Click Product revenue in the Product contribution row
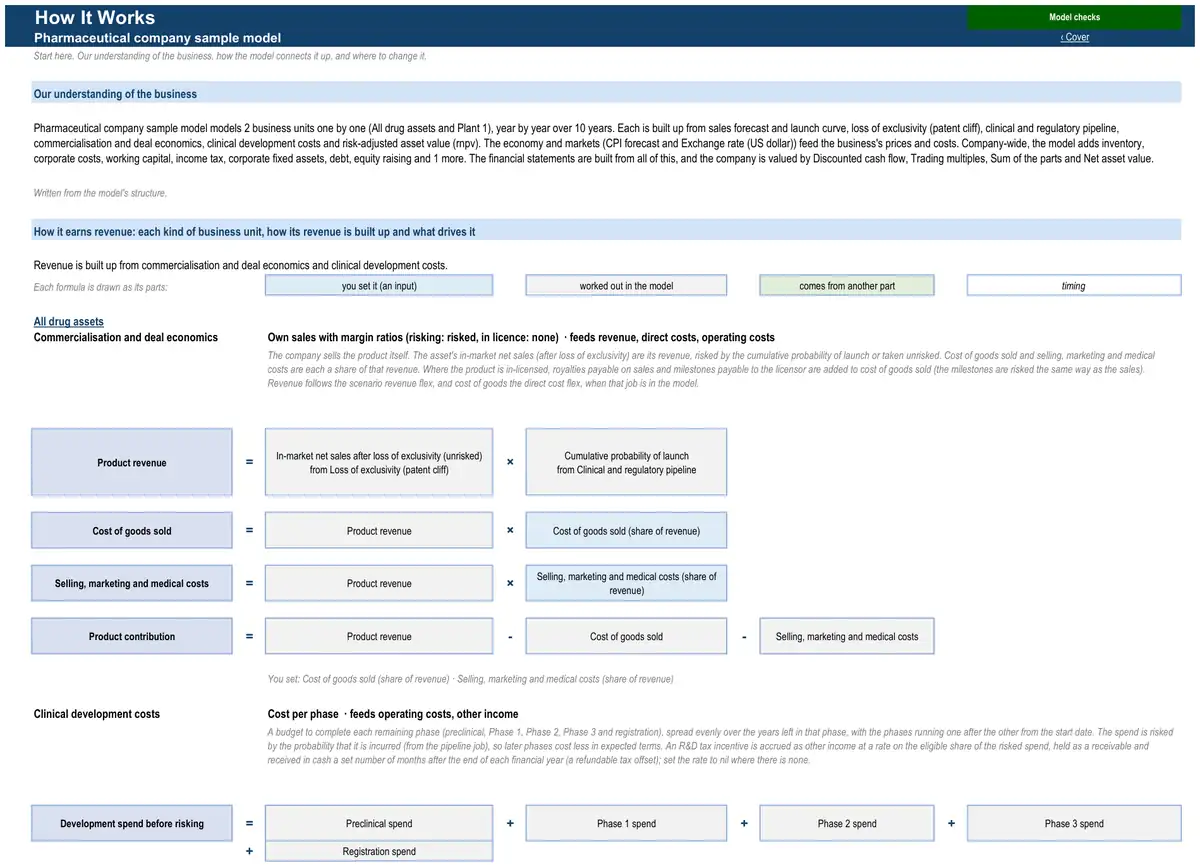1200x867 pixels. pos(379,636)
